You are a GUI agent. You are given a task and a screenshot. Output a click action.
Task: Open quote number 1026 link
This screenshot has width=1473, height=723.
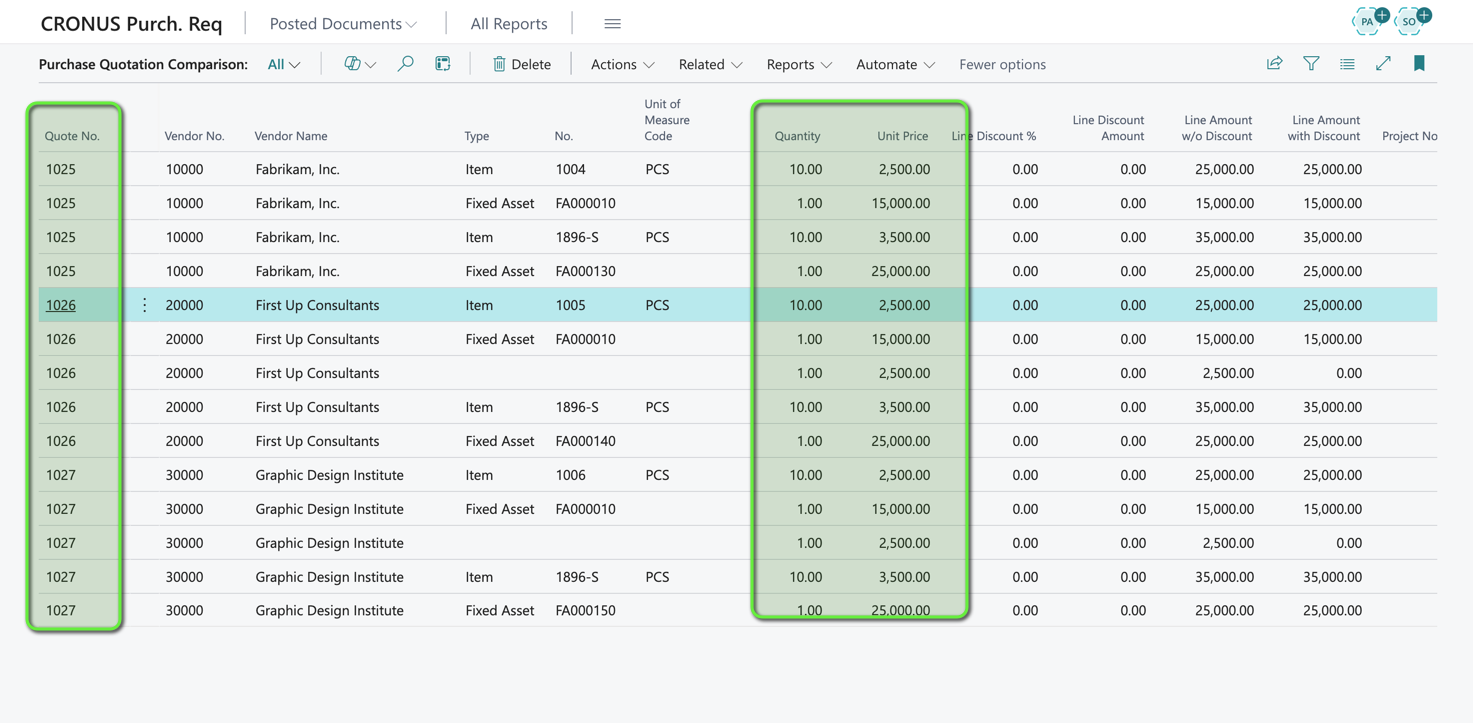pyautogui.click(x=61, y=305)
